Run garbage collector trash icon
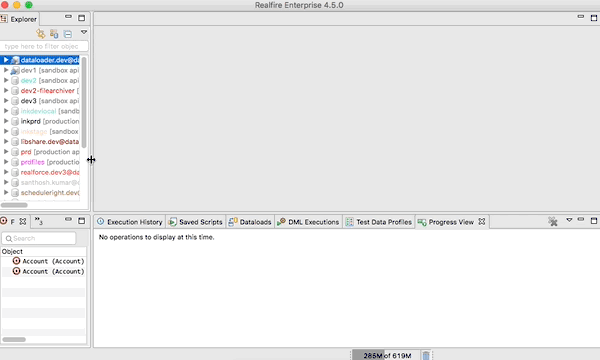 pyautogui.click(x=426, y=355)
